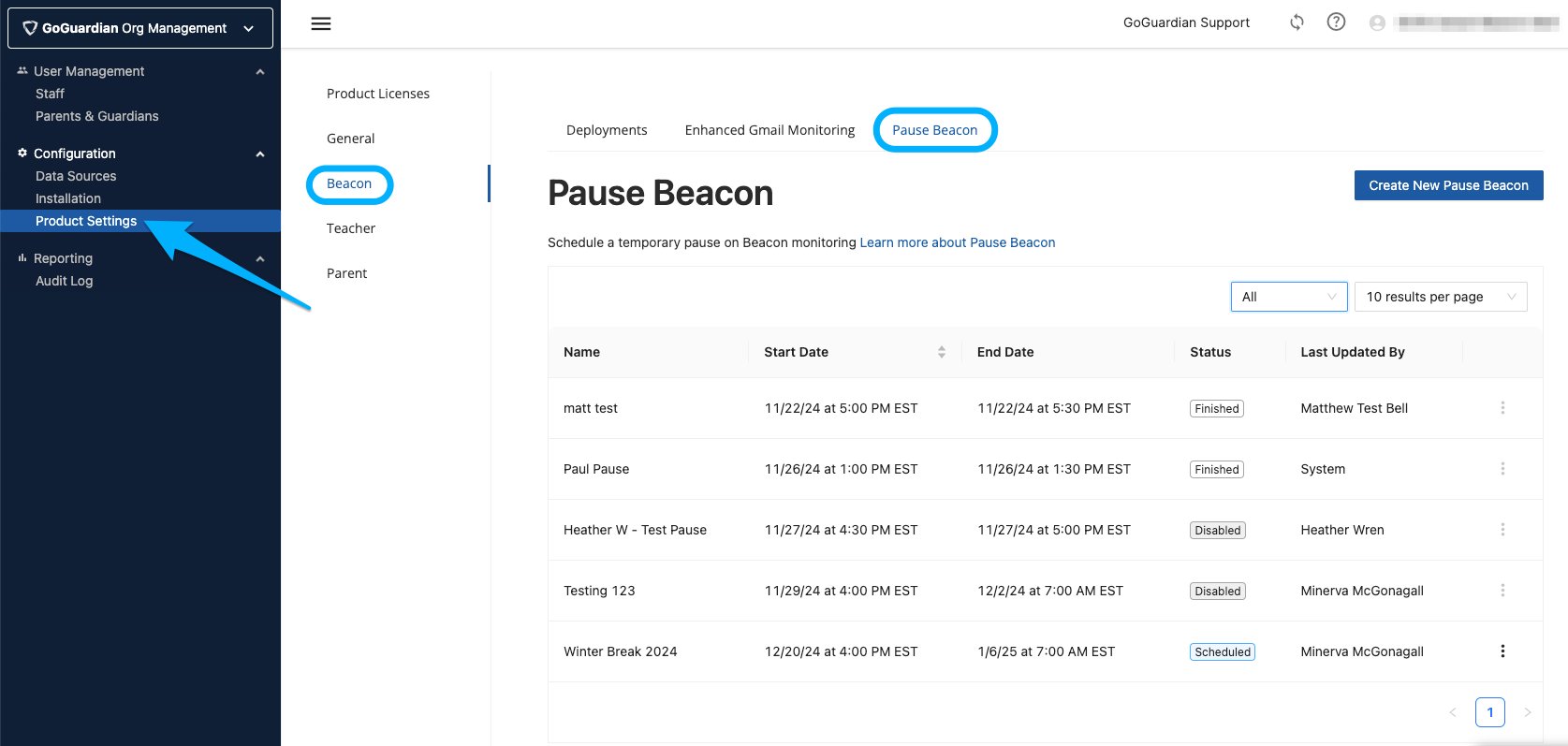
Task: Open row options for Paul Pause
Action: [x=1502, y=469]
